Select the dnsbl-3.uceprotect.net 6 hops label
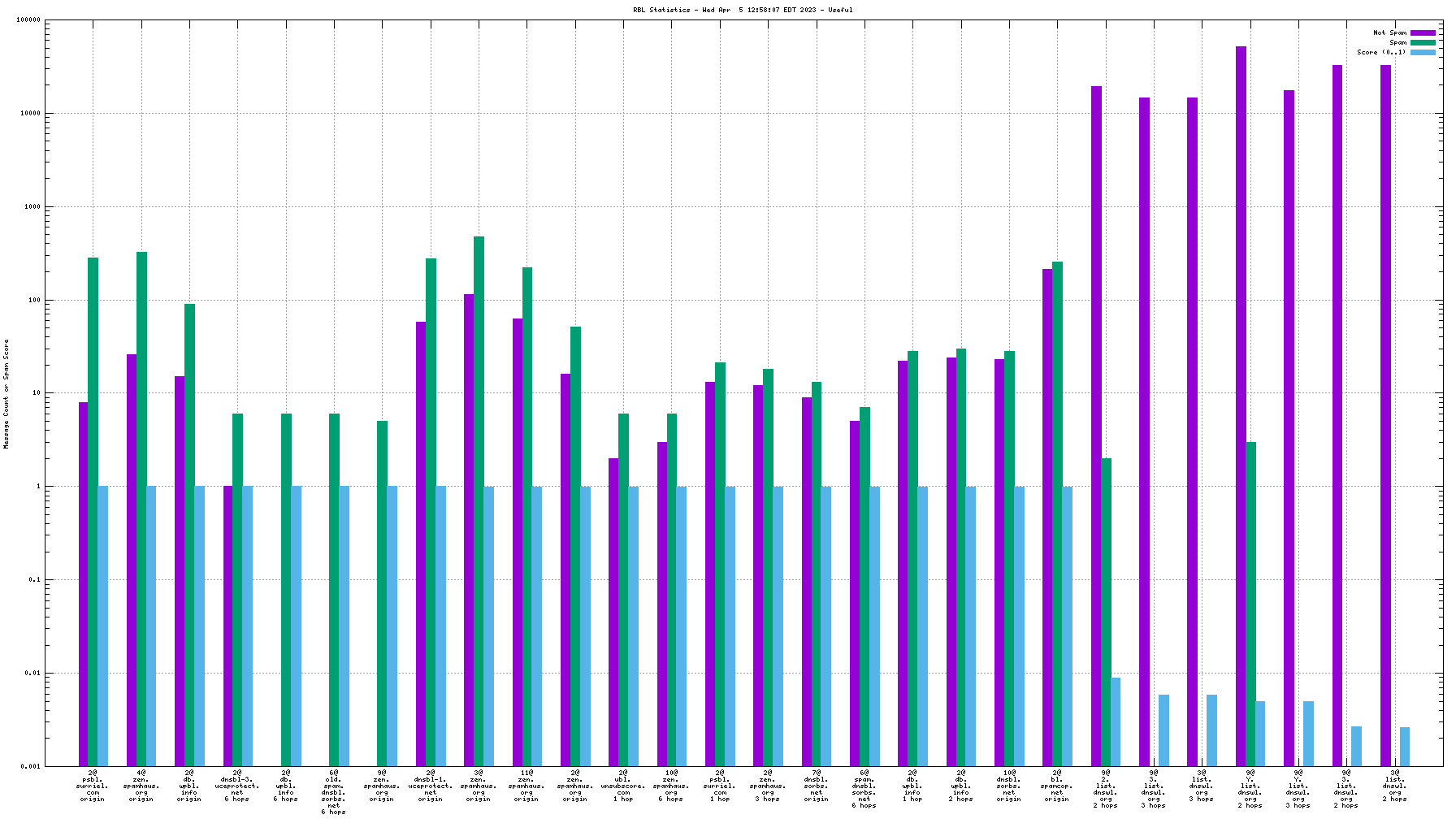 pos(237,786)
